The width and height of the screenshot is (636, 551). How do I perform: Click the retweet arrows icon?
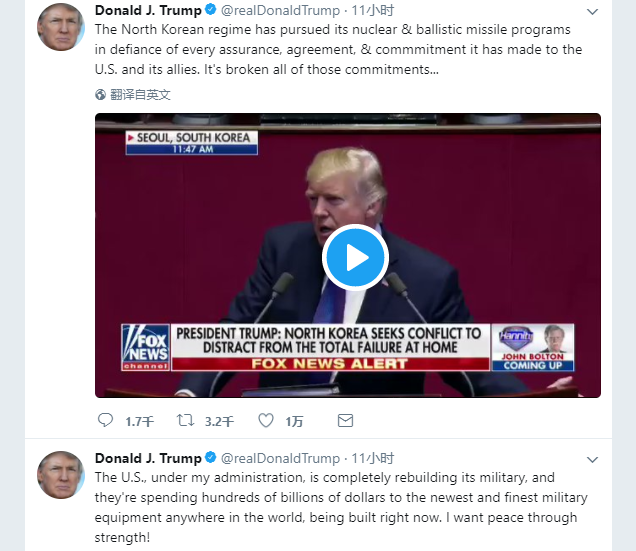pos(185,420)
